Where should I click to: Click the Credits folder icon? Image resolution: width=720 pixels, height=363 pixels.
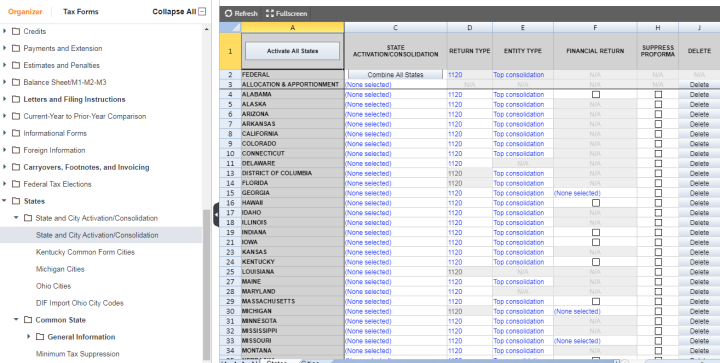click(16, 31)
